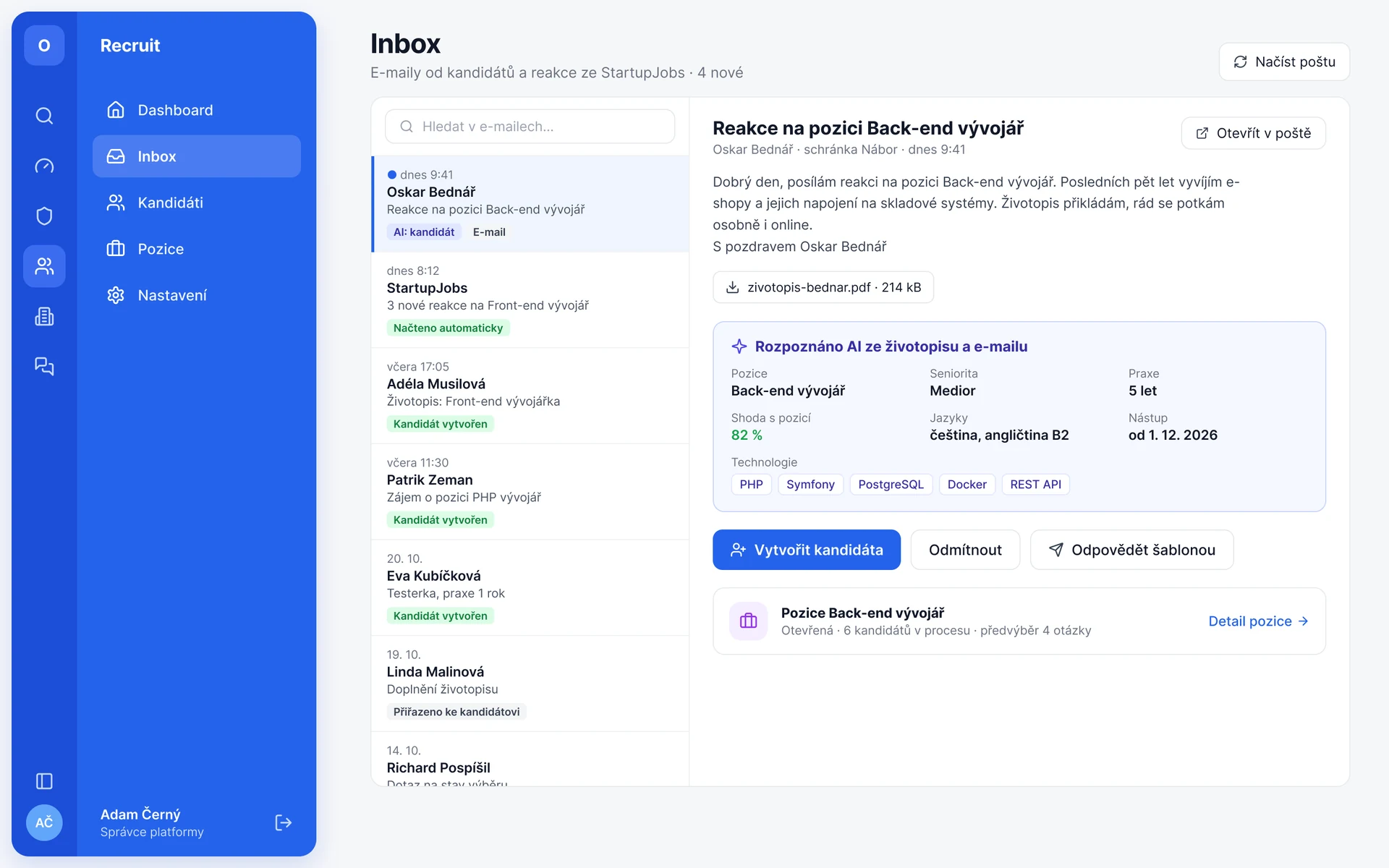
Task: Click the search icon in the left rail
Action: point(44,116)
